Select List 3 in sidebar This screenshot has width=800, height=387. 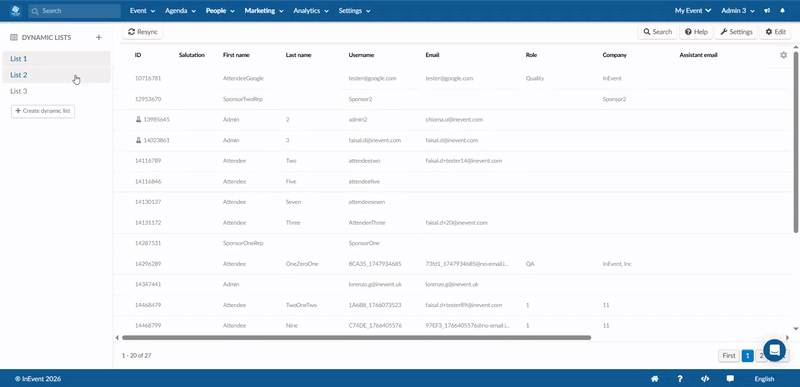point(56,91)
